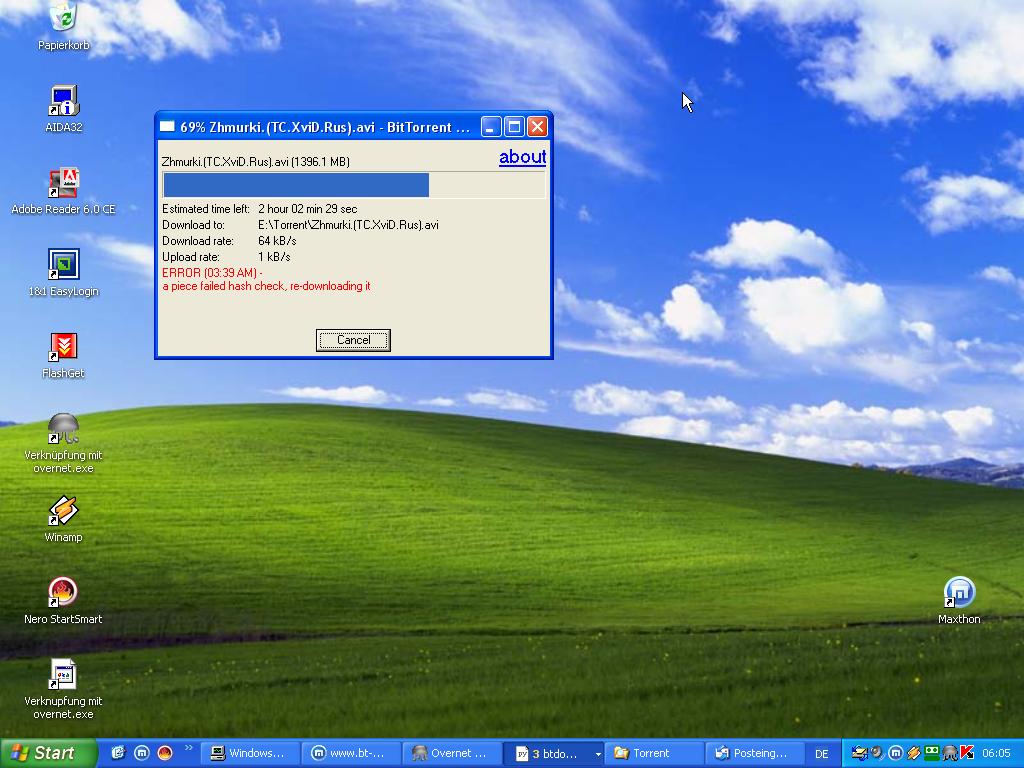The width and height of the screenshot is (1024, 768).
Task: Click the file name Zhmurki.(TC.XviD.Rus).avi (1396.1 MB)
Action: 255,161
